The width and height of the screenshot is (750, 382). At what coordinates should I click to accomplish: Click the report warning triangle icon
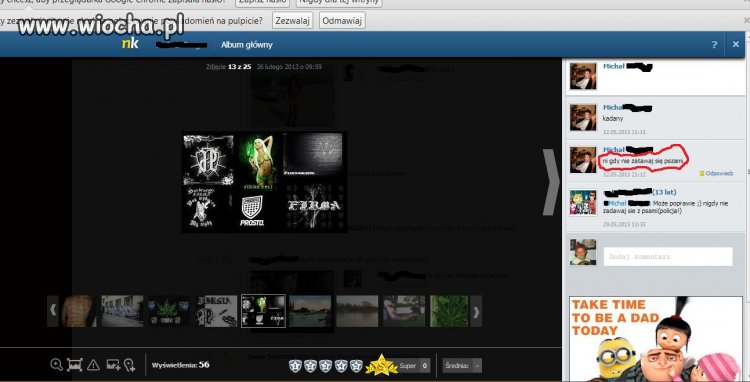pos(93,365)
